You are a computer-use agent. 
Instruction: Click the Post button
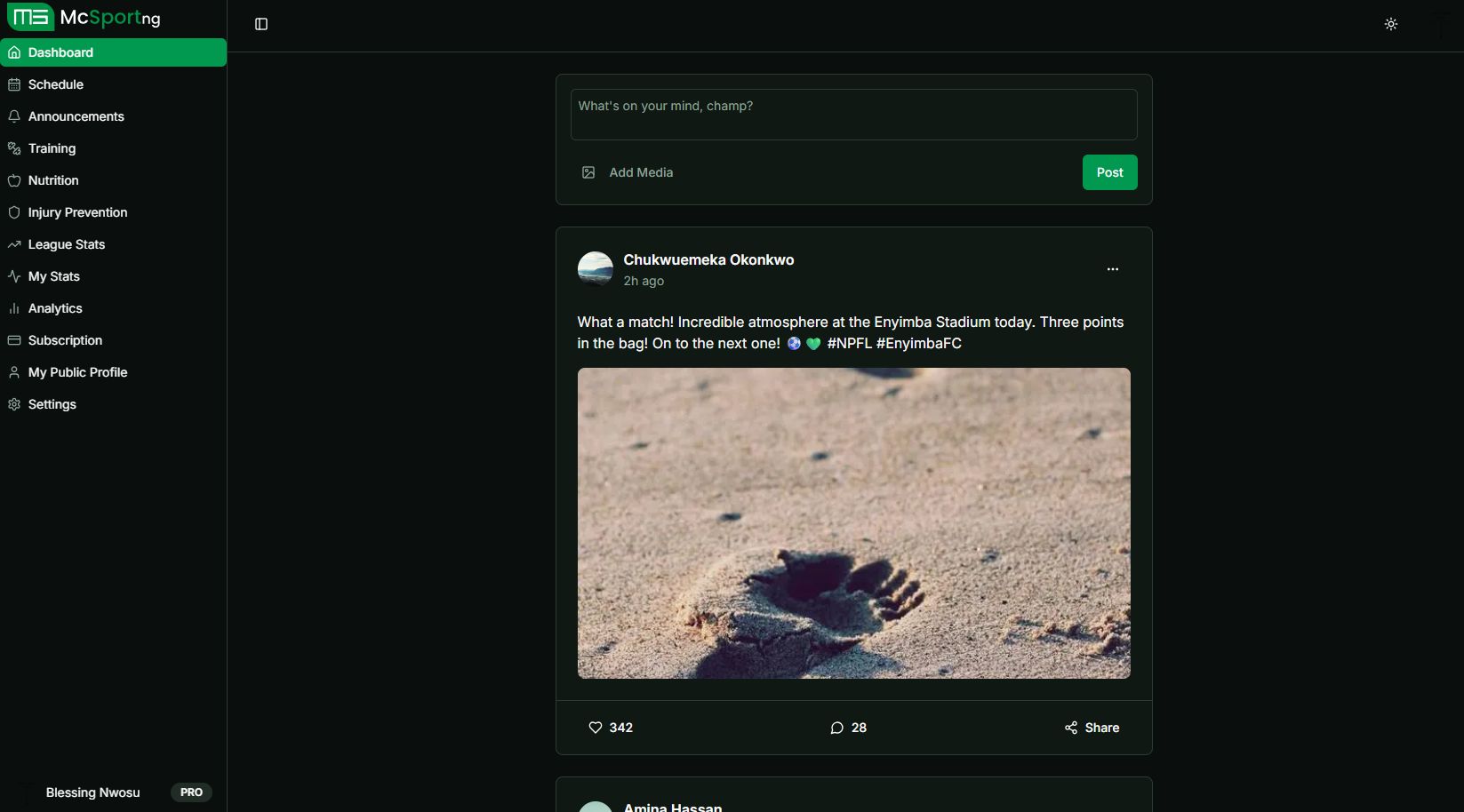coord(1109,172)
